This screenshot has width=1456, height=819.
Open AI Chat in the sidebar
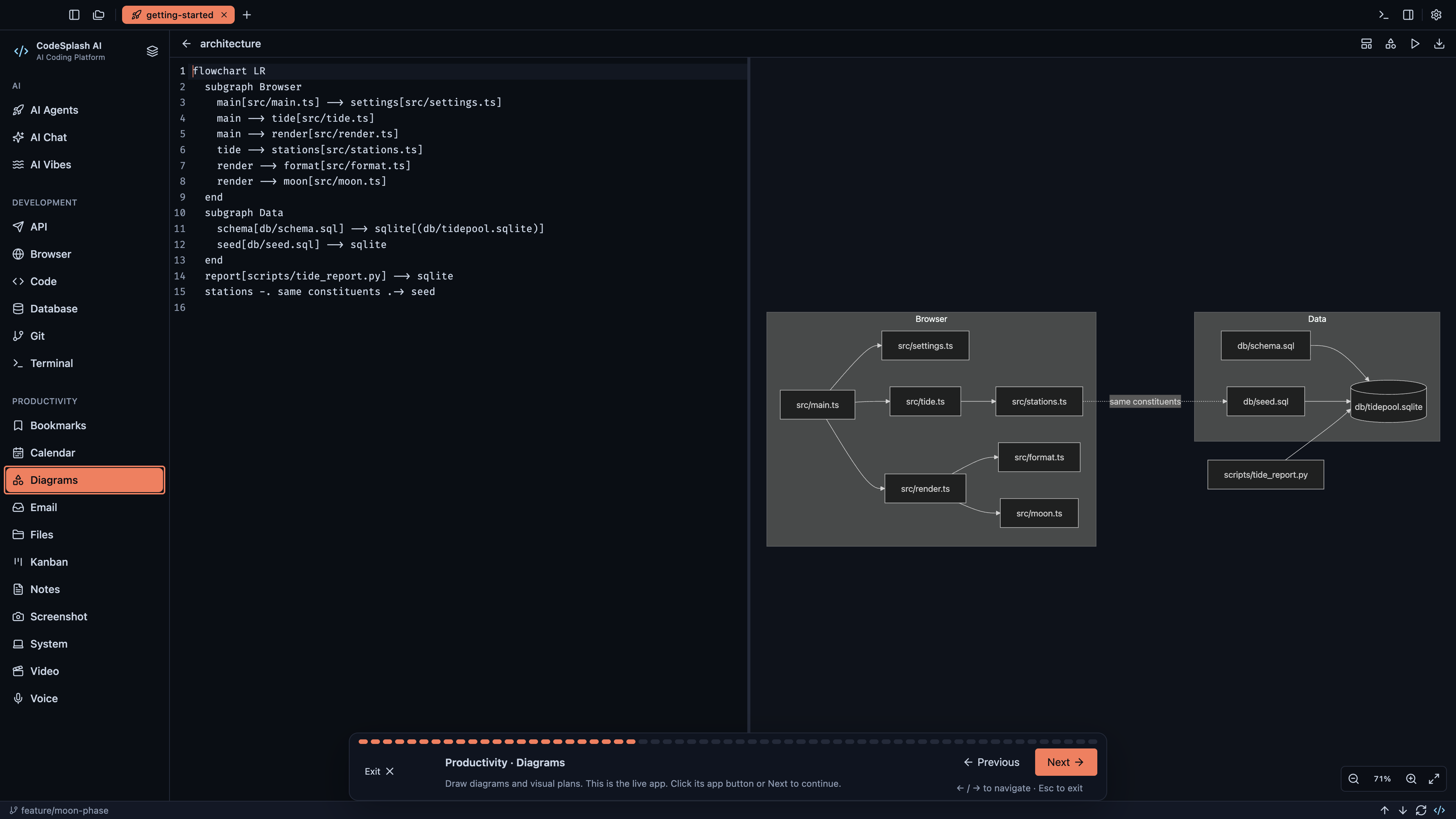point(85,137)
